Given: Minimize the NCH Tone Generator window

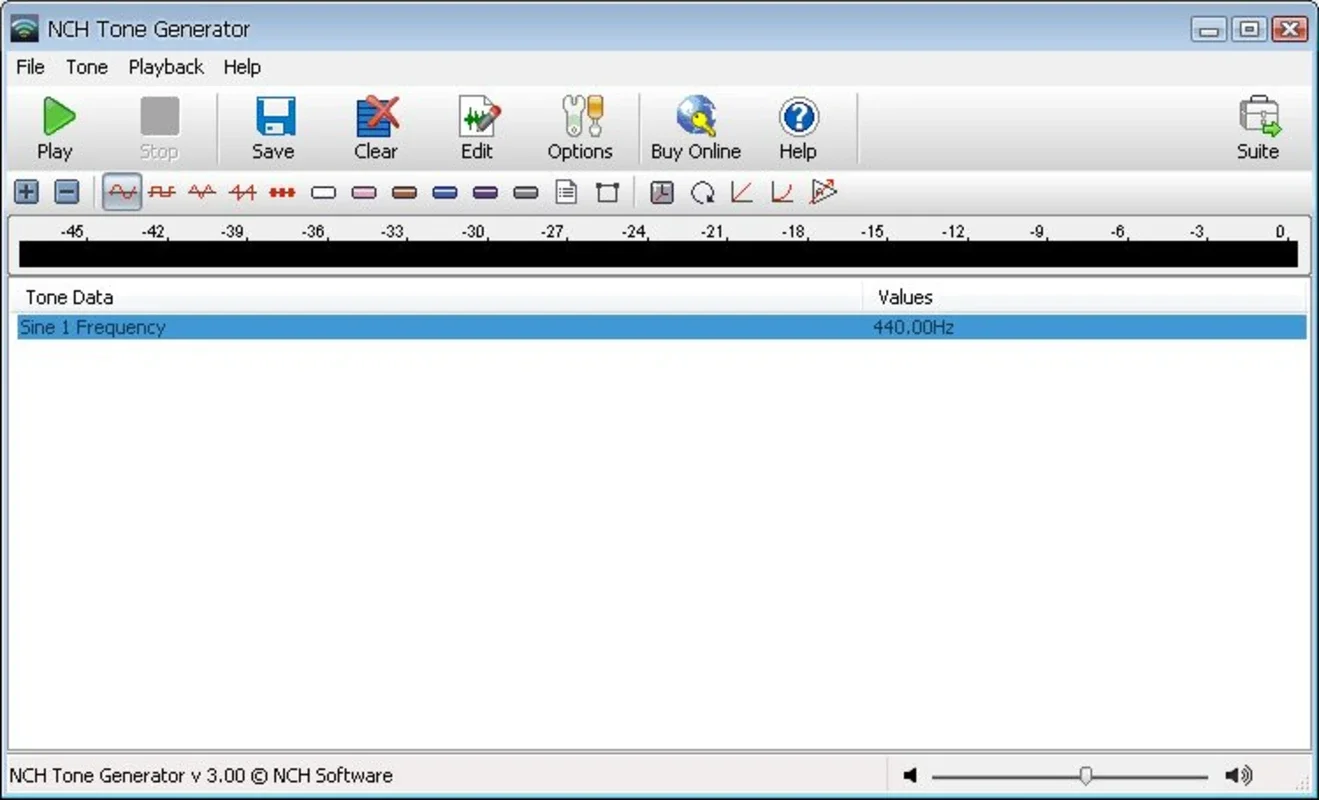Looking at the screenshot, I should pyautogui.click(x=1210, y=29).
